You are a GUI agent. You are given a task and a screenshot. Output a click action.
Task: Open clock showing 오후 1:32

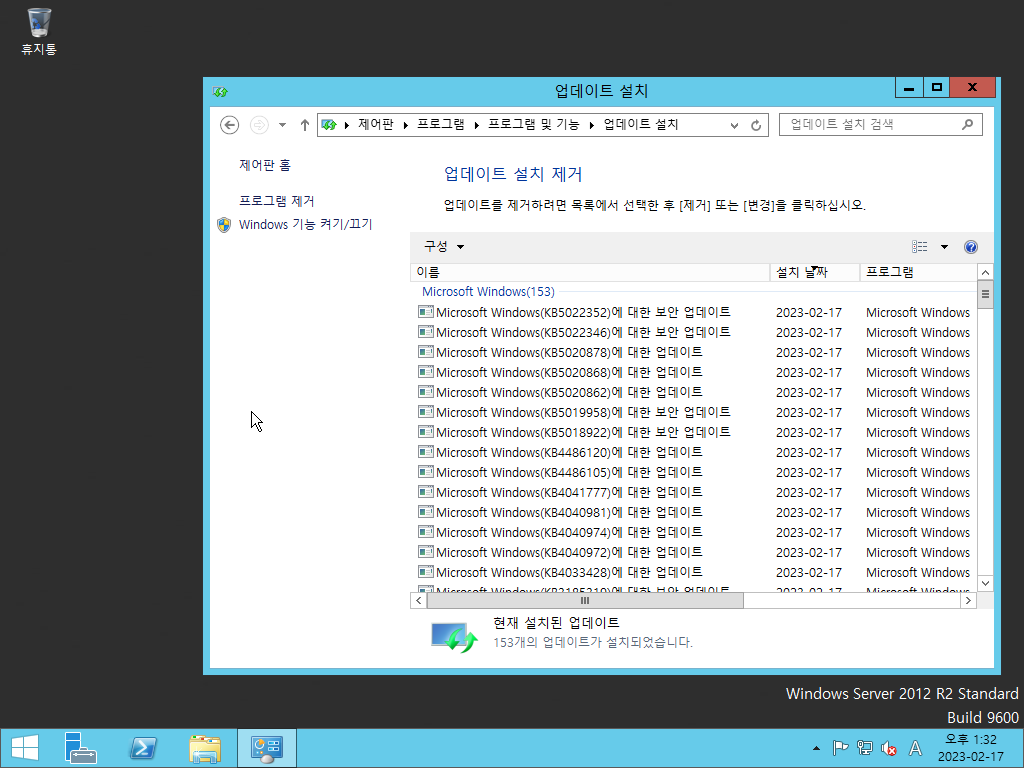(x=971, y=748)
